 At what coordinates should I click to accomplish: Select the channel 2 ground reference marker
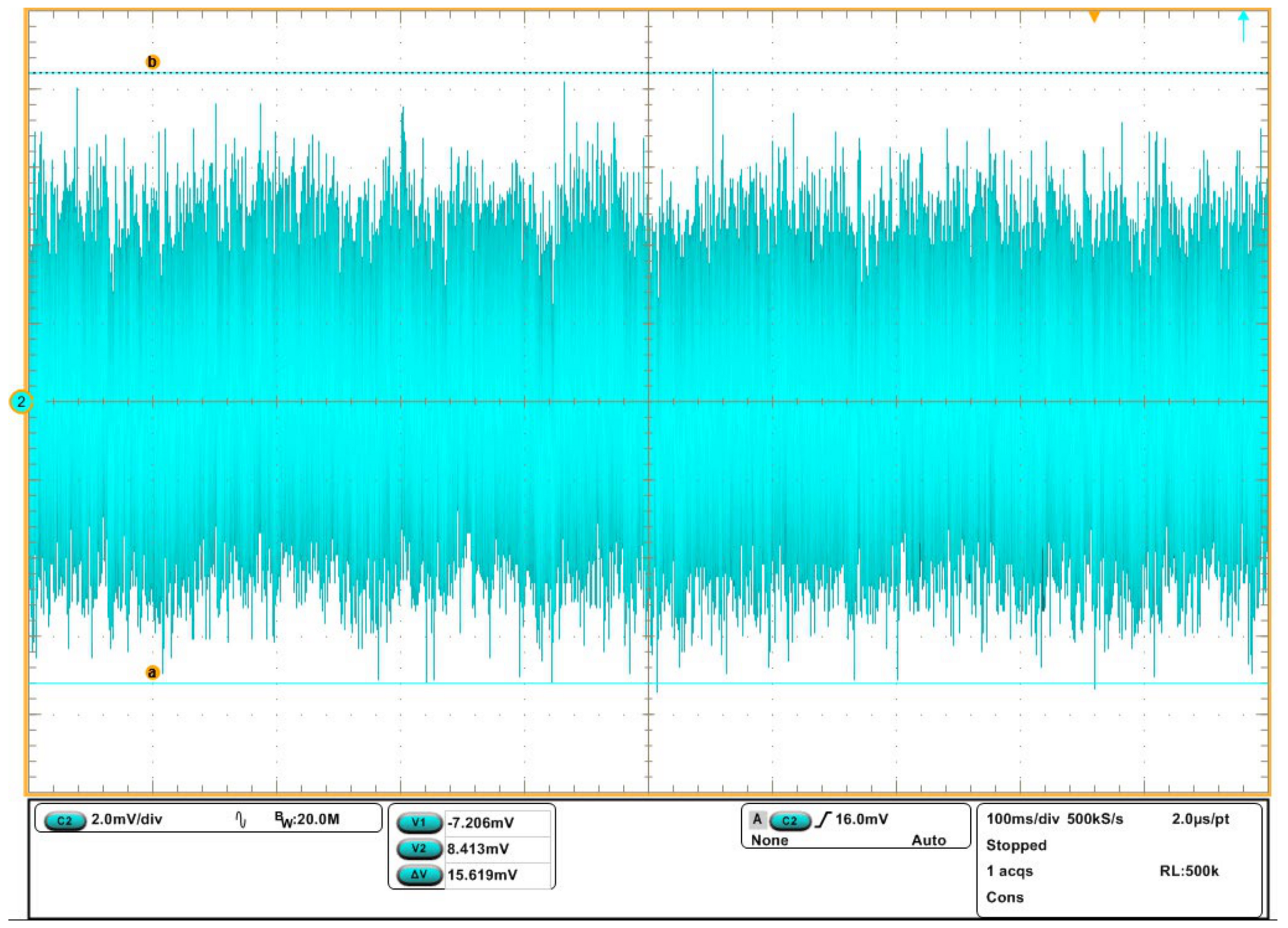(x=21, y=402)
